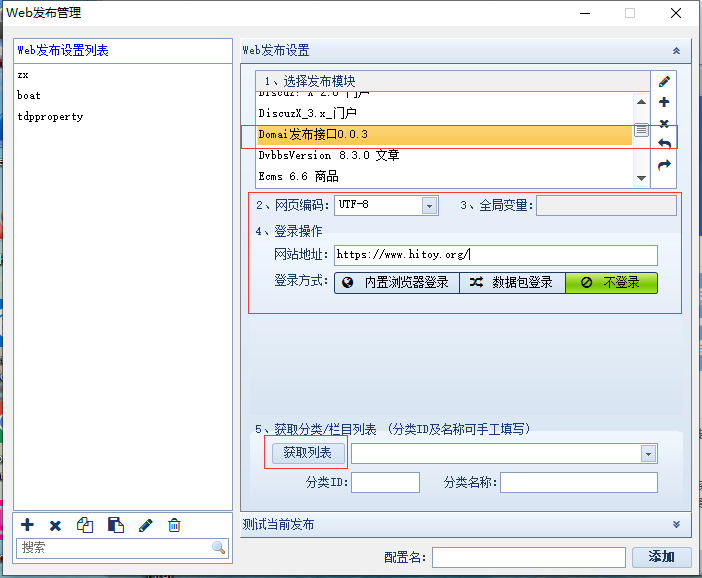702x578 pixels.
Task: Select tdpproperty in the settings list
Action: coord(50,116)
